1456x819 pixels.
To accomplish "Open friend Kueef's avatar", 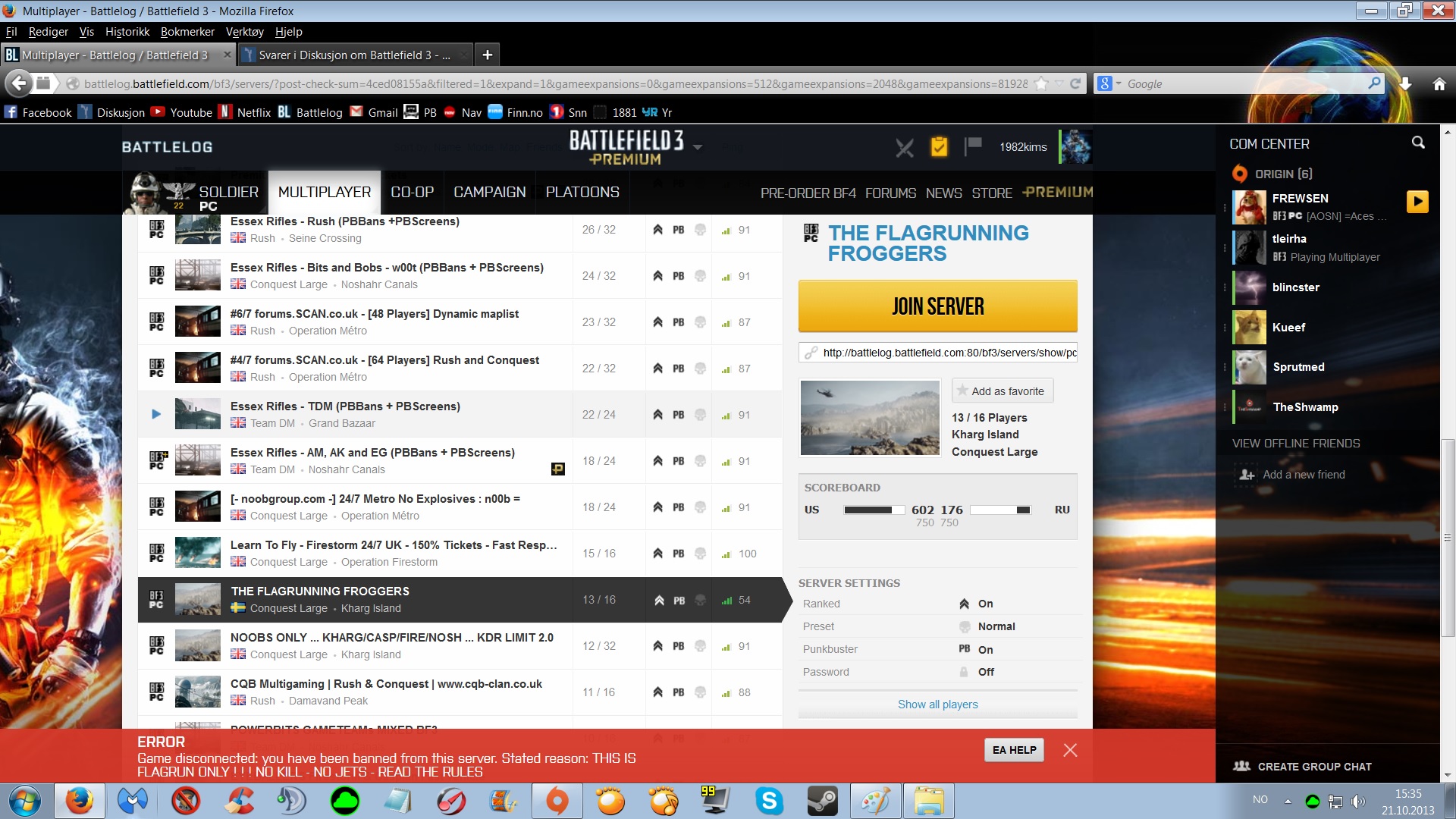I will pos(1249,328).
